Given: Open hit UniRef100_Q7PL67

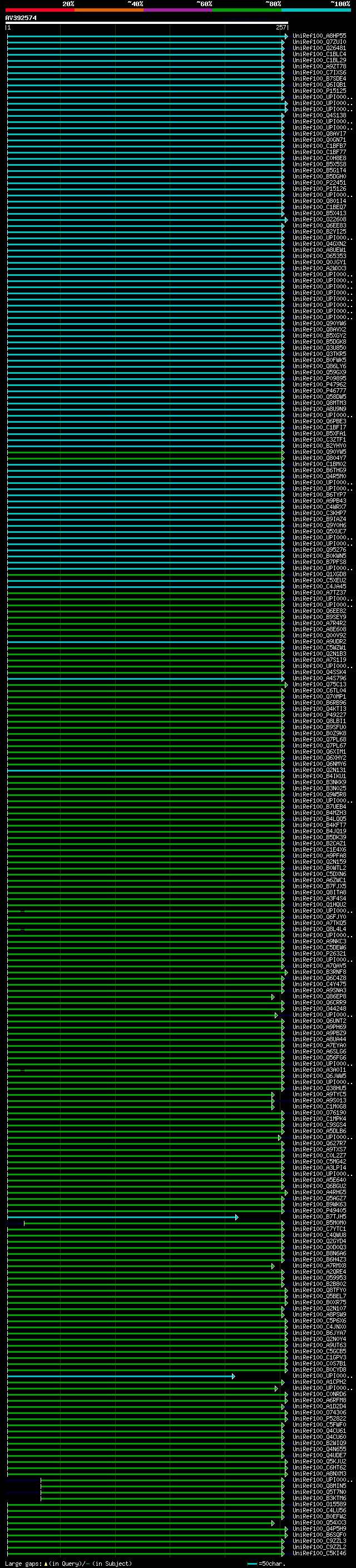Looking at the screenshot, I should click(319, 746).
